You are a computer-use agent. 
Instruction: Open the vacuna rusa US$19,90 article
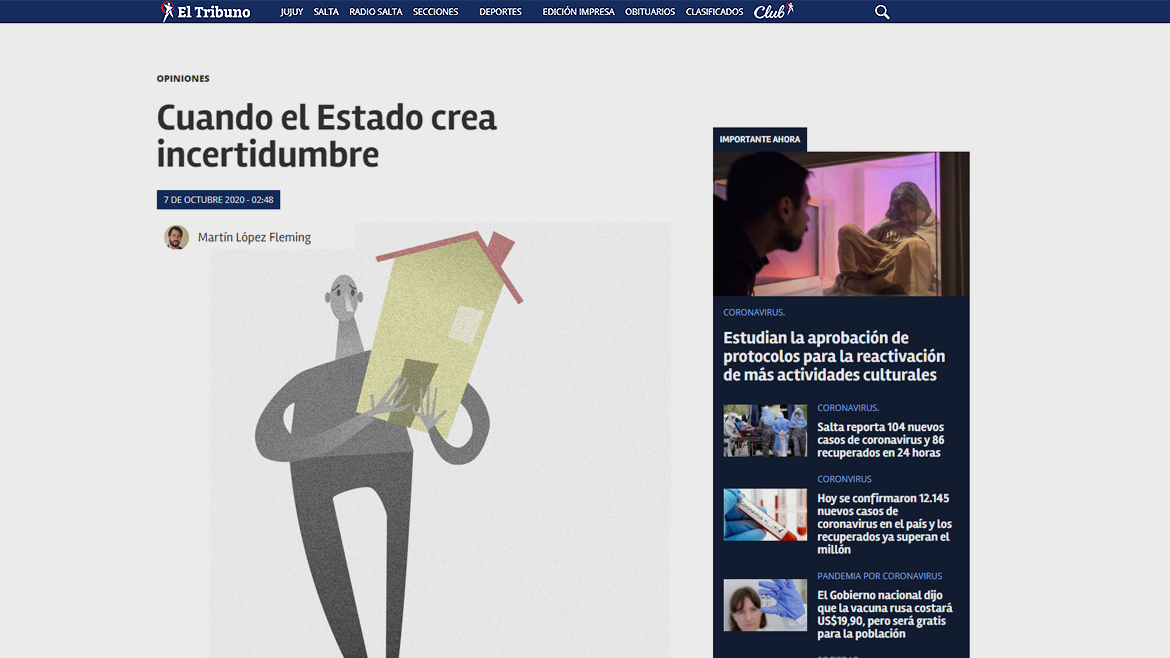[884, 614]
